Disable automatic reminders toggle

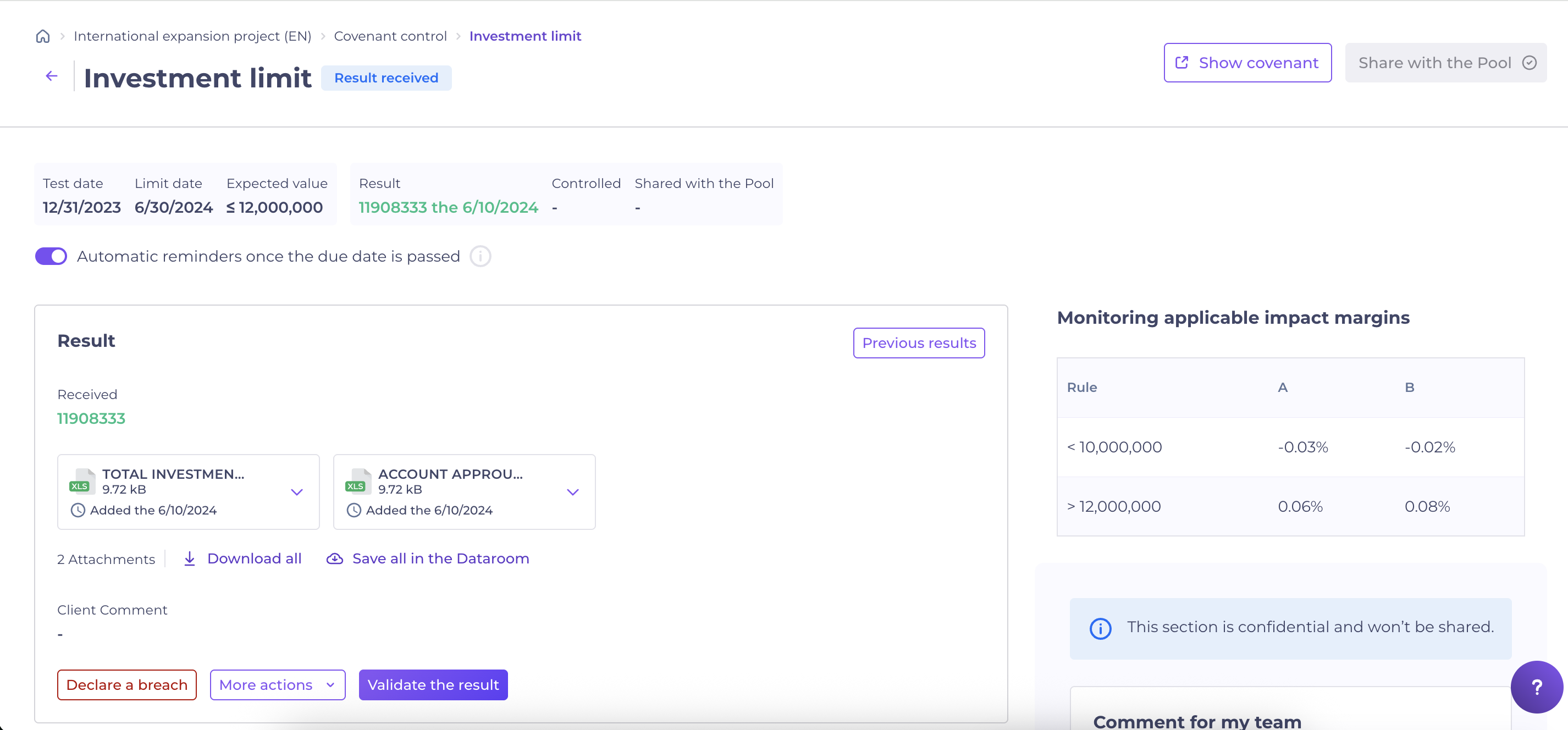coord(51,256)
